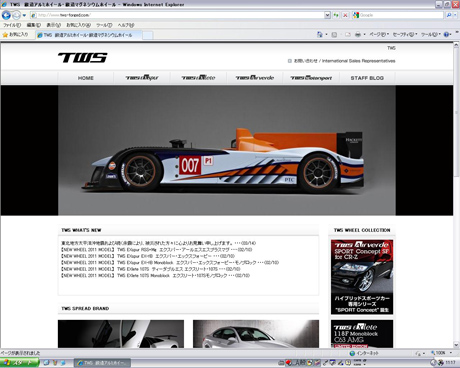This screenshot has height=368, width=460.
Task: Click the red Stop loading icon
Action: [x=345, y=15]
